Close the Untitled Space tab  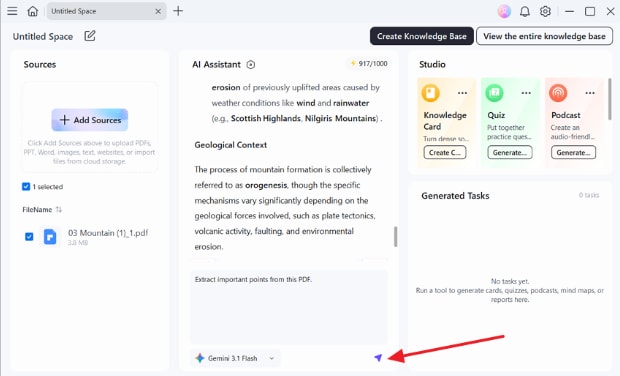click(158, 11)
